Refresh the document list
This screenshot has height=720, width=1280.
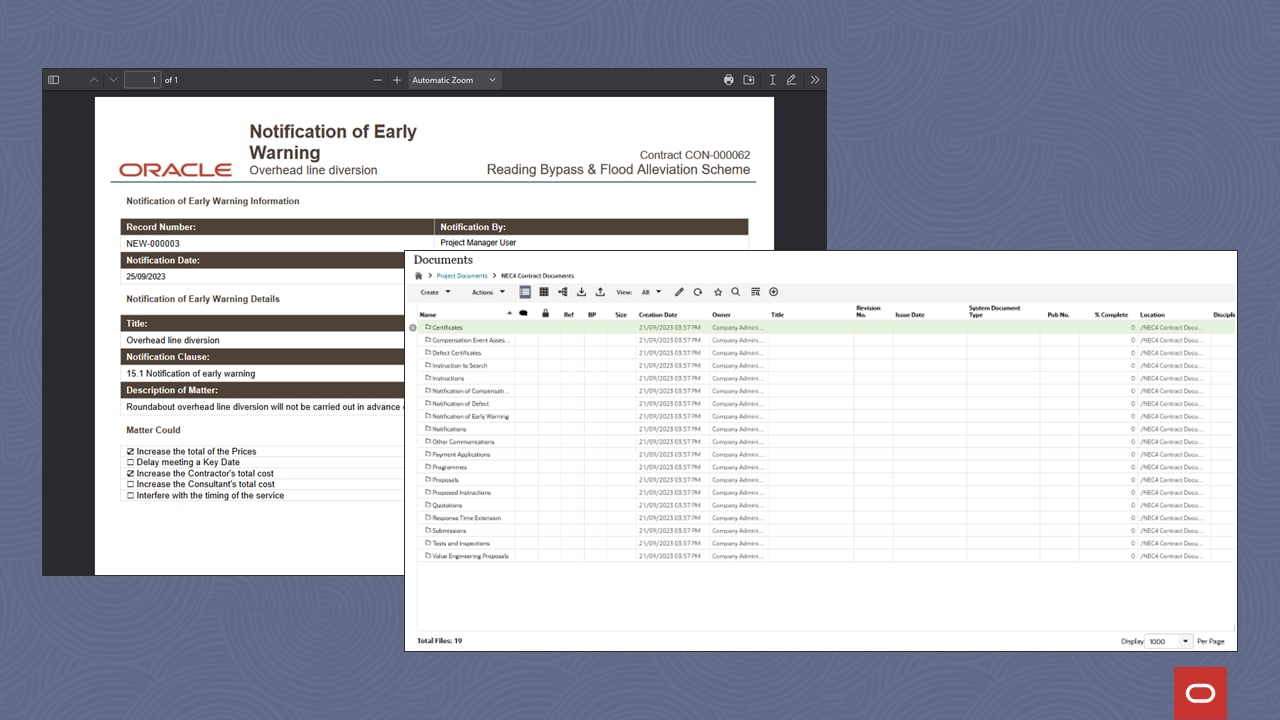point(698,291)
